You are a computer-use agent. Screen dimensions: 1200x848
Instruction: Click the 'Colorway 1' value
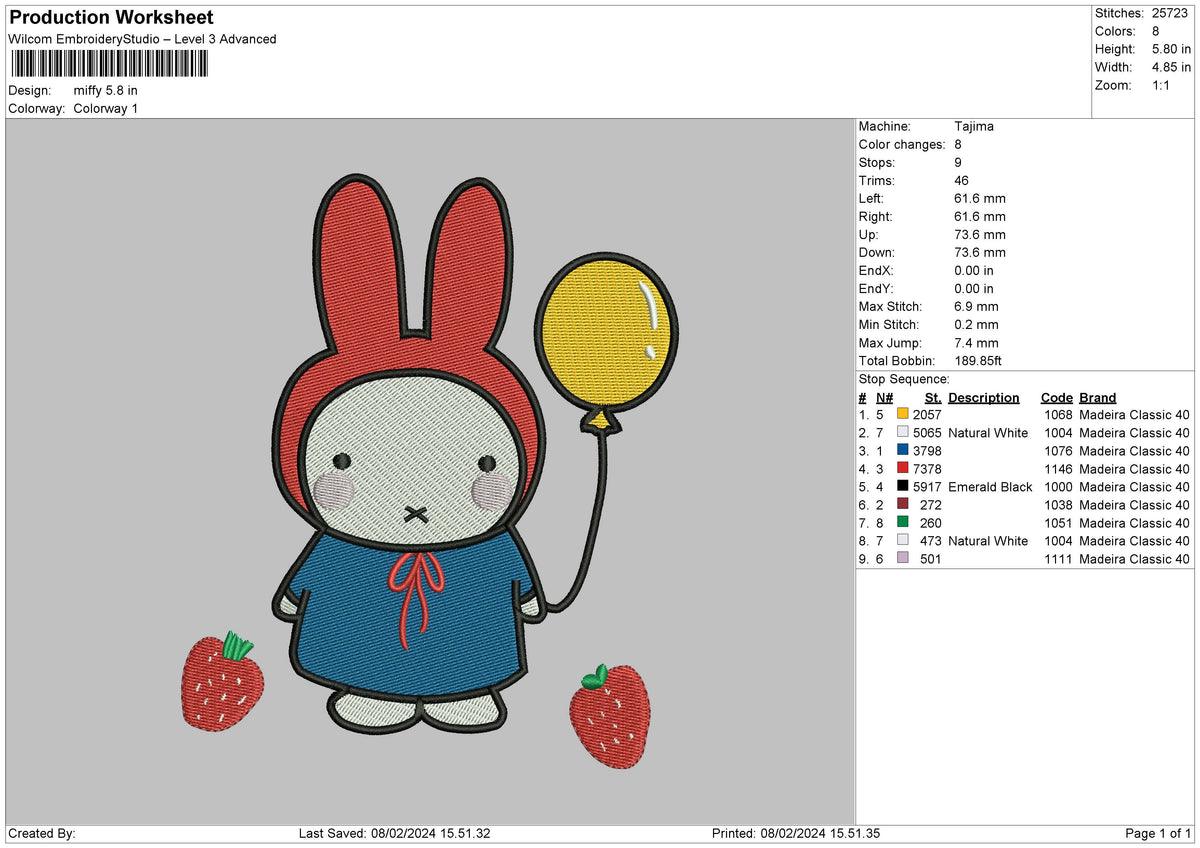106,109
